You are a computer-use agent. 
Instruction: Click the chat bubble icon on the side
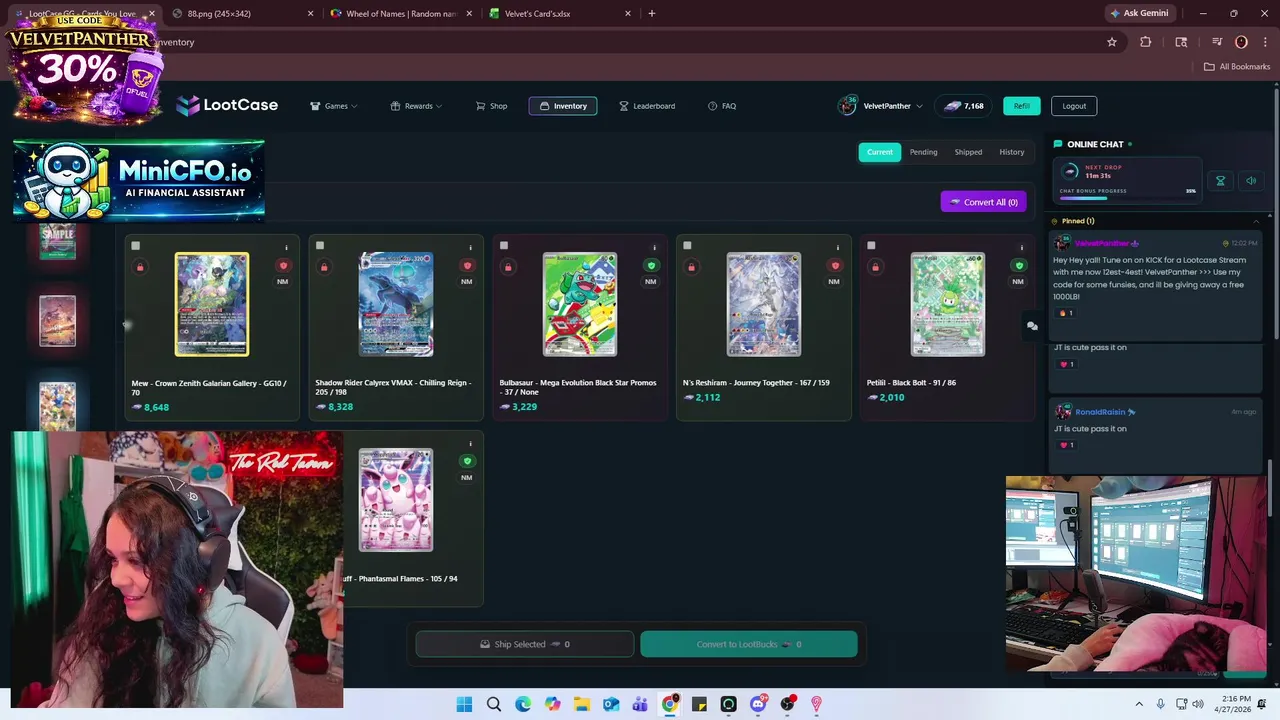pyautogui.click(x=1032, y=326)
